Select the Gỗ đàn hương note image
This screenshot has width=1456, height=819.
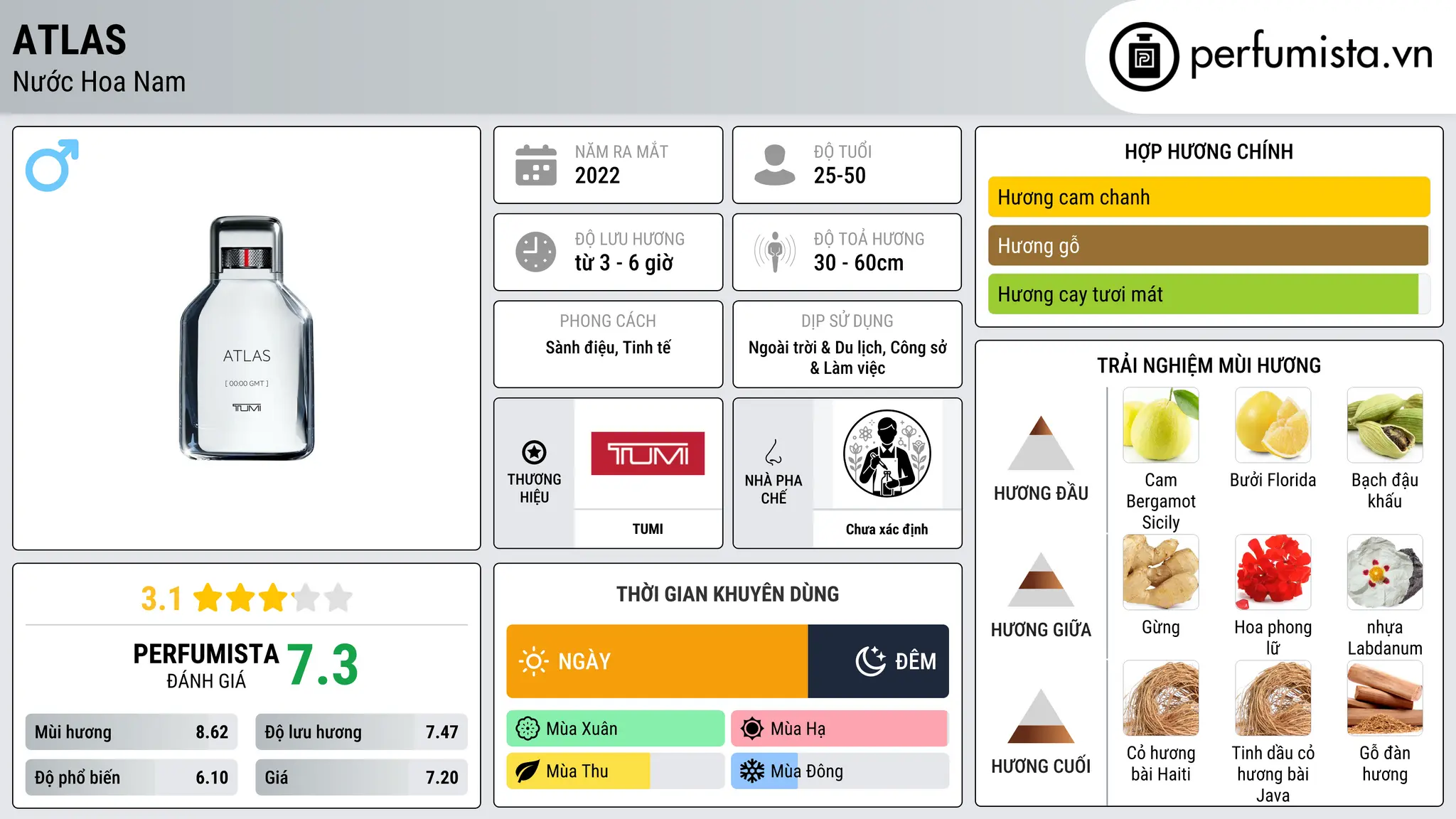click(x=1385, y=698)
